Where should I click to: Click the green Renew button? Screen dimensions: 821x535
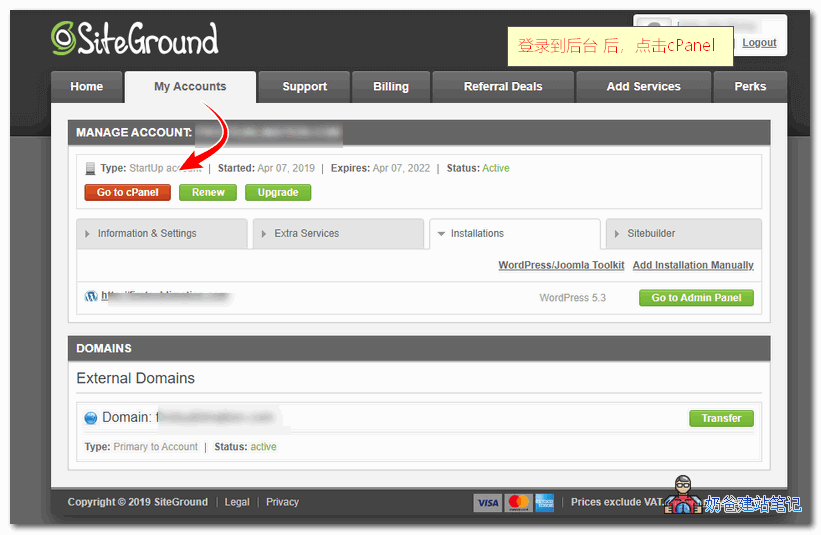tap(208, 192)
